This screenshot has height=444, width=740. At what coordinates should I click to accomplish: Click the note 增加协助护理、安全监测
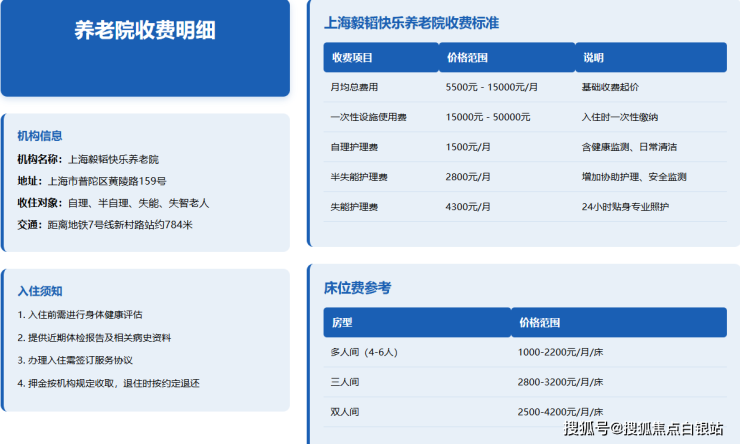click(634, 177)
